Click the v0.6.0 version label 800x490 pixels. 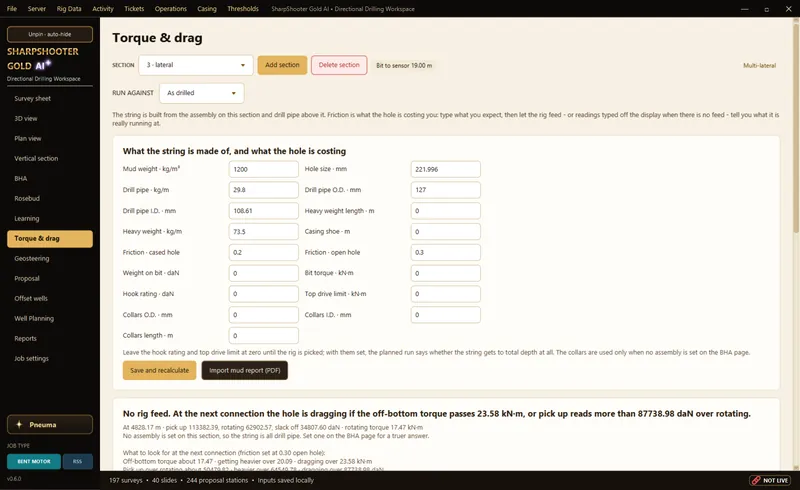[x=14, y=479]
